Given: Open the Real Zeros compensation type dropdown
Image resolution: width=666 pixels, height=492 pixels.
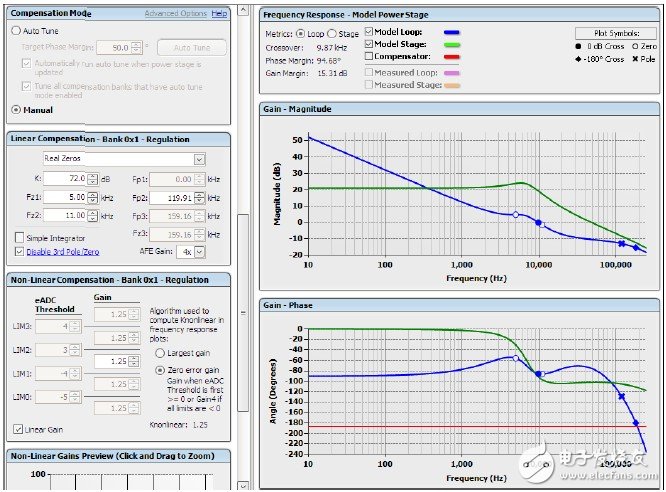Looking at the screenshot, I should coord(199,158).
